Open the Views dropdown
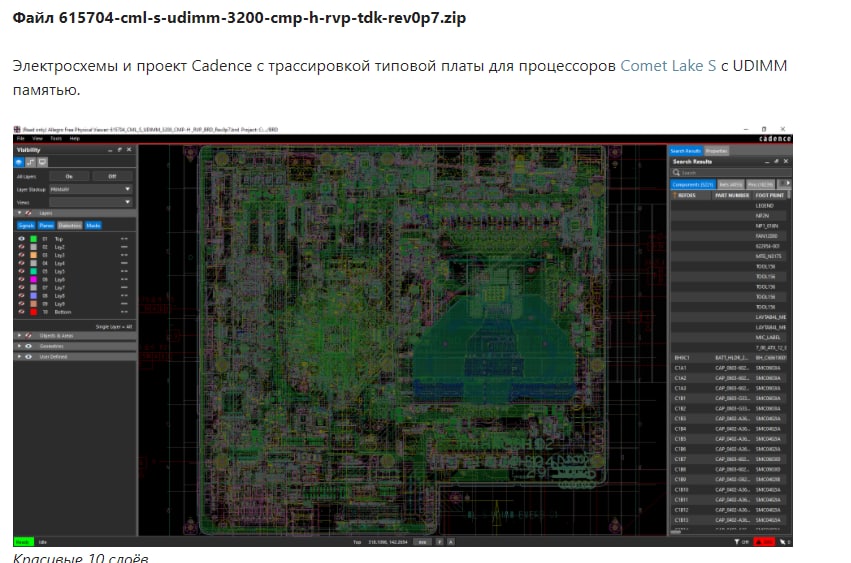The image size is (851, 563). [x=91, y=202]
